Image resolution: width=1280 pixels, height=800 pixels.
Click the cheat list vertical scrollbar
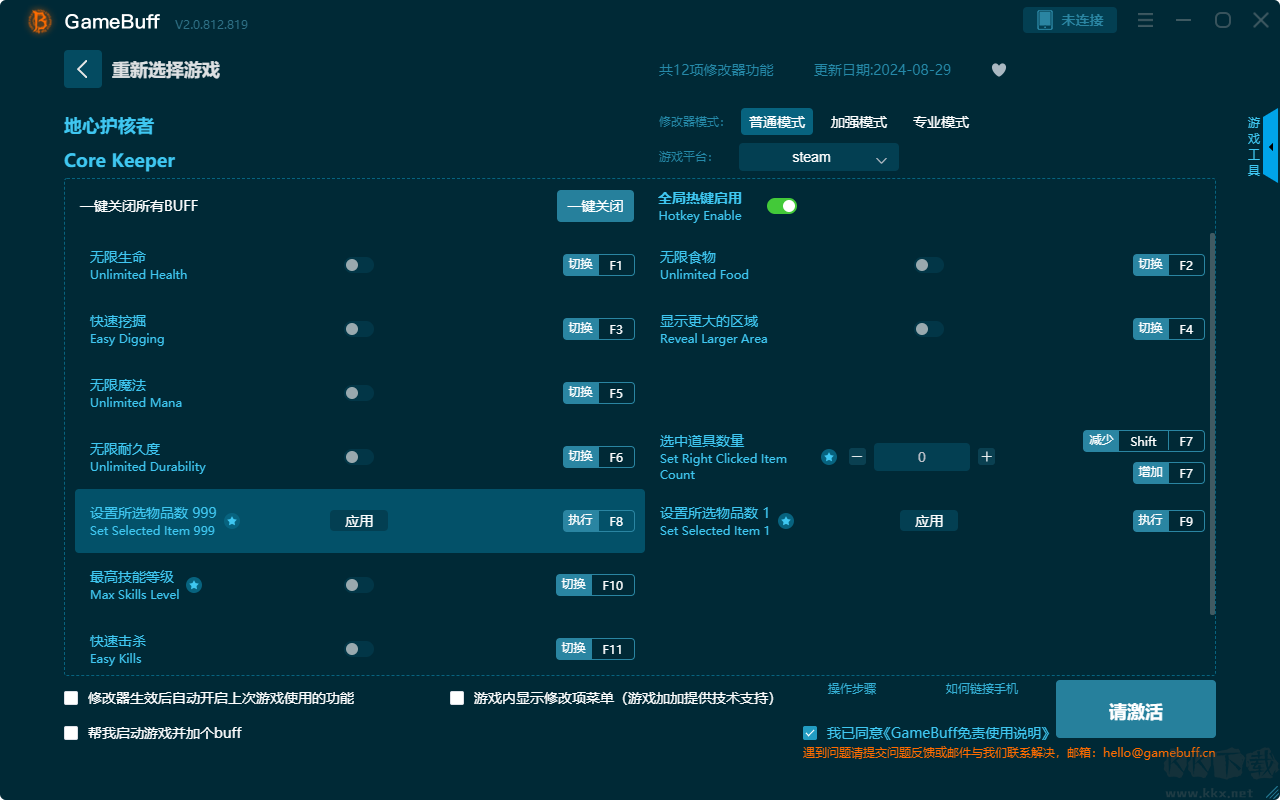click(x=1213, y=424)
